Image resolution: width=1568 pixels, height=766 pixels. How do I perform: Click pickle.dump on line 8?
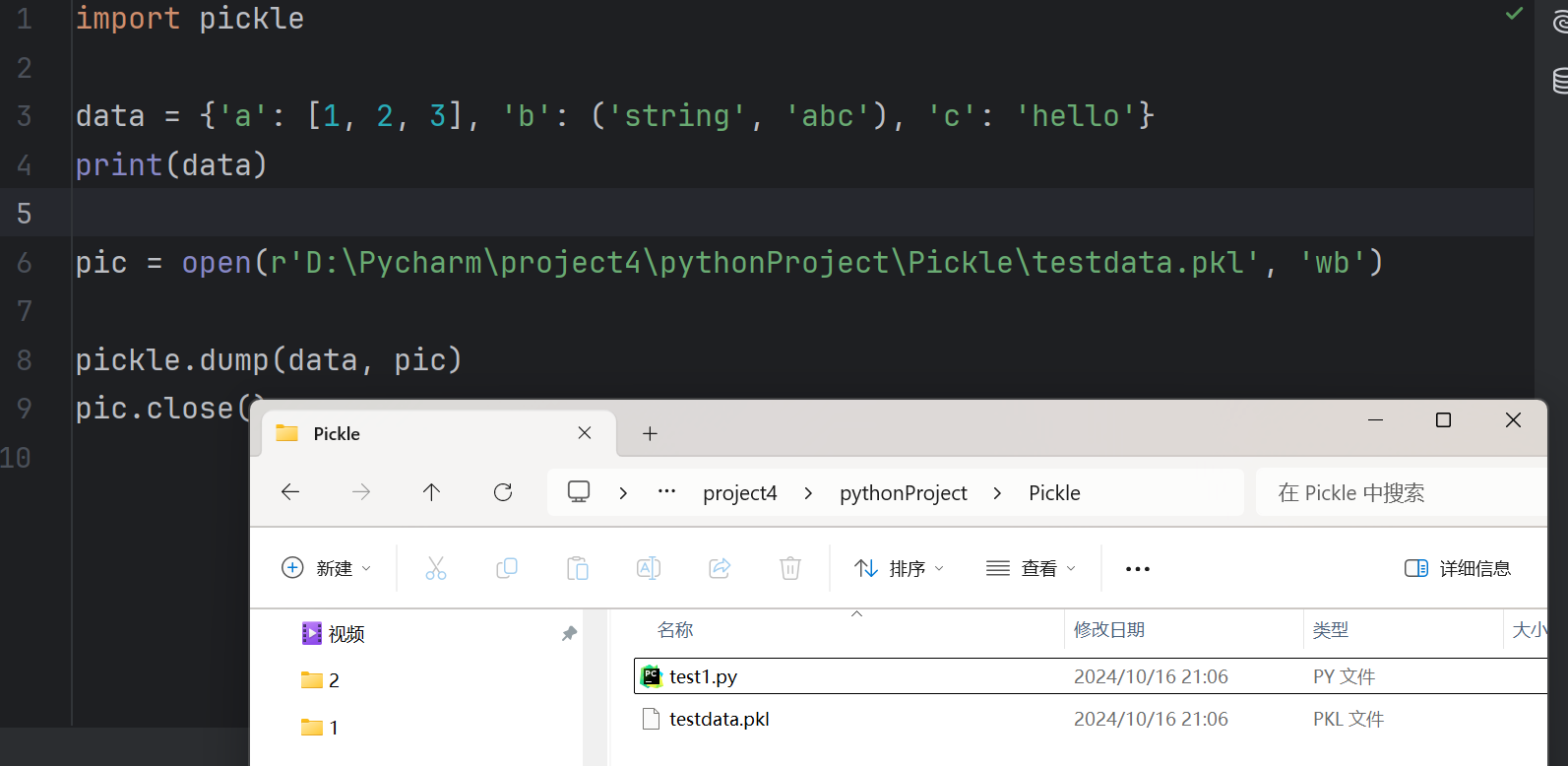tap(172, 359)
